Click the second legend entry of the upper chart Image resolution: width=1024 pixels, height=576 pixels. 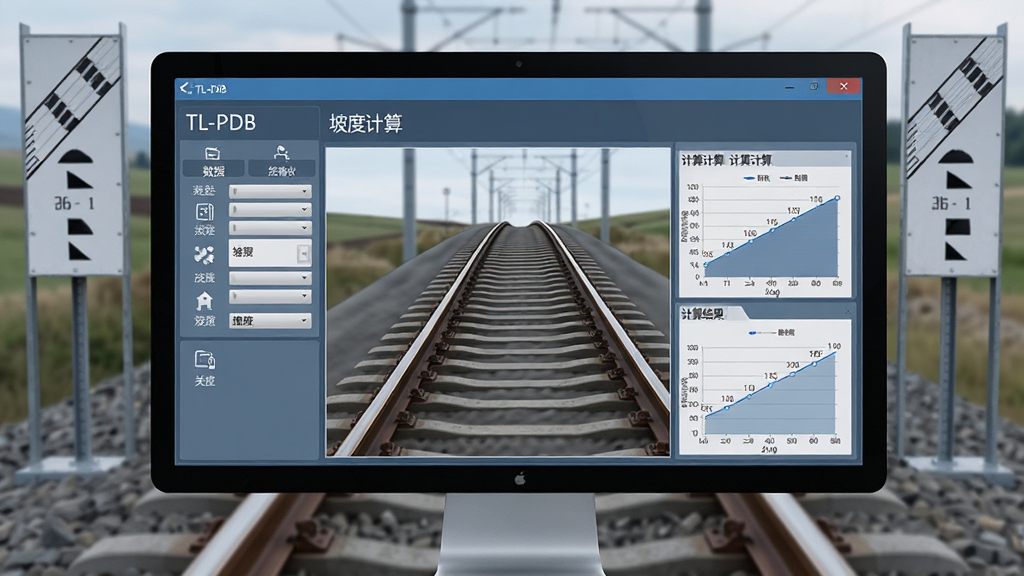tap(794, 178)
